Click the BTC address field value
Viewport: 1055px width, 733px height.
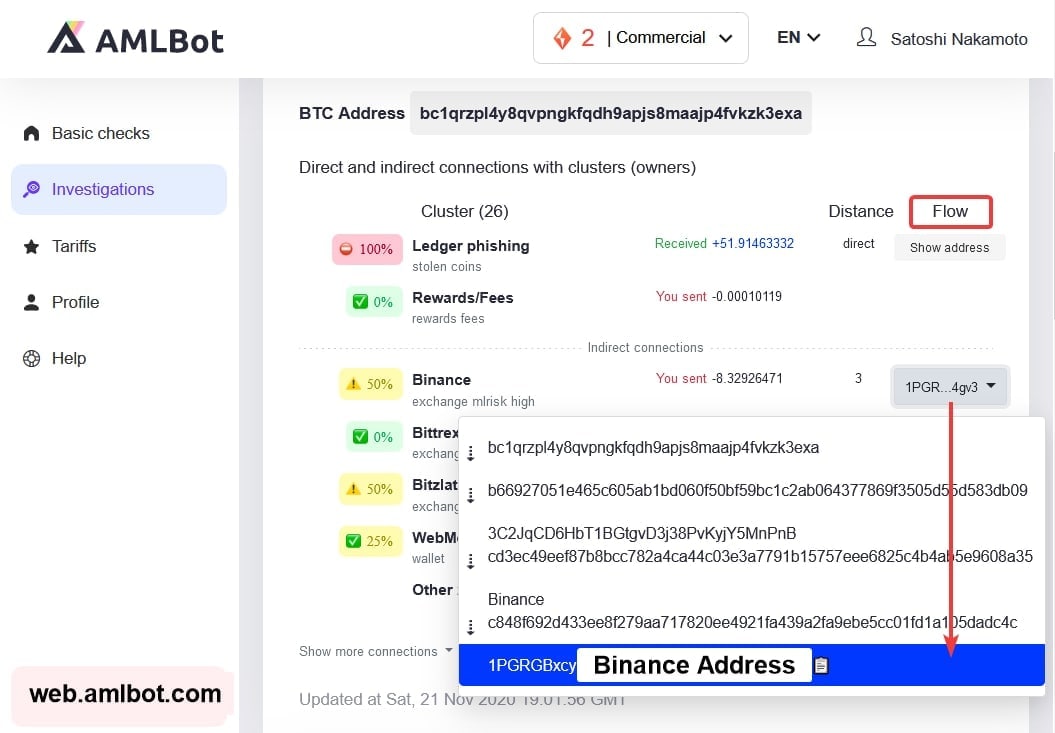610,113
